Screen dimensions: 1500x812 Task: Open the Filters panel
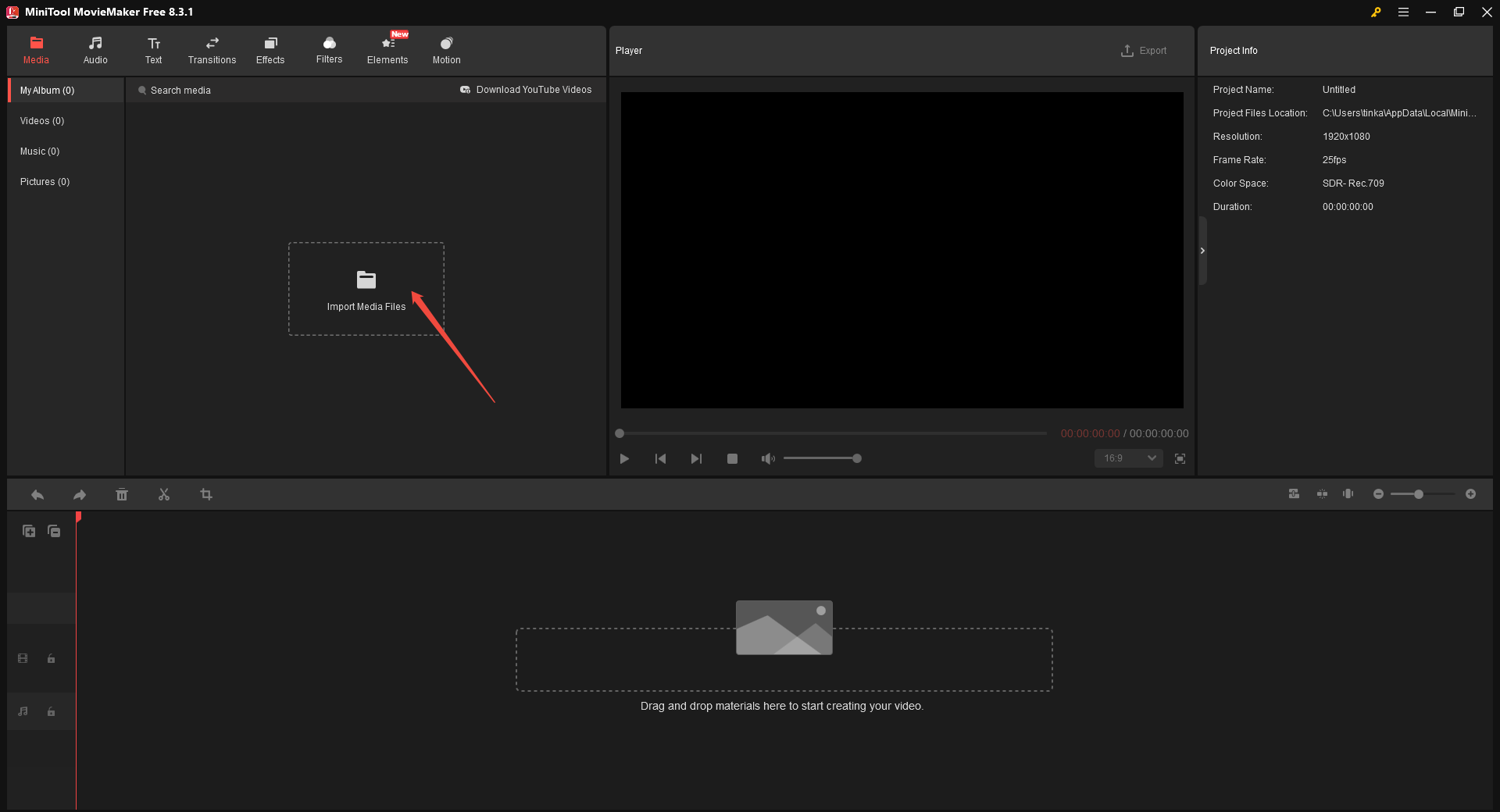pyautogui.click(x=329, y=50)
